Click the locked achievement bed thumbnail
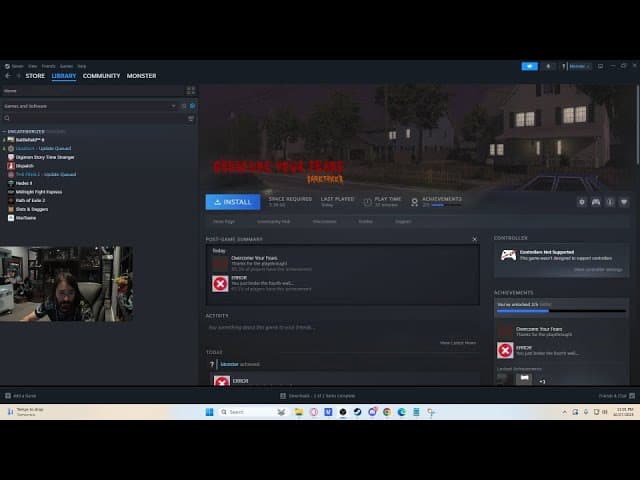This screenshot has width=640, height=480. pos(524,379)
